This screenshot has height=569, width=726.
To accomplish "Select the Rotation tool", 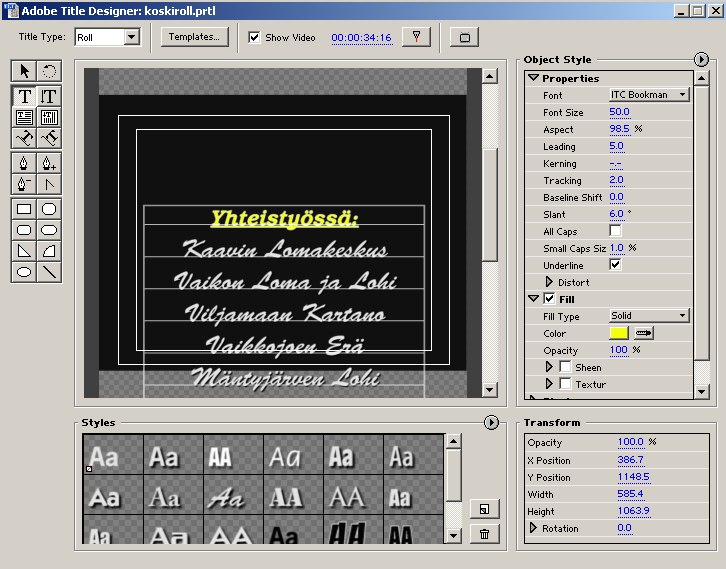I will [49, 71].
